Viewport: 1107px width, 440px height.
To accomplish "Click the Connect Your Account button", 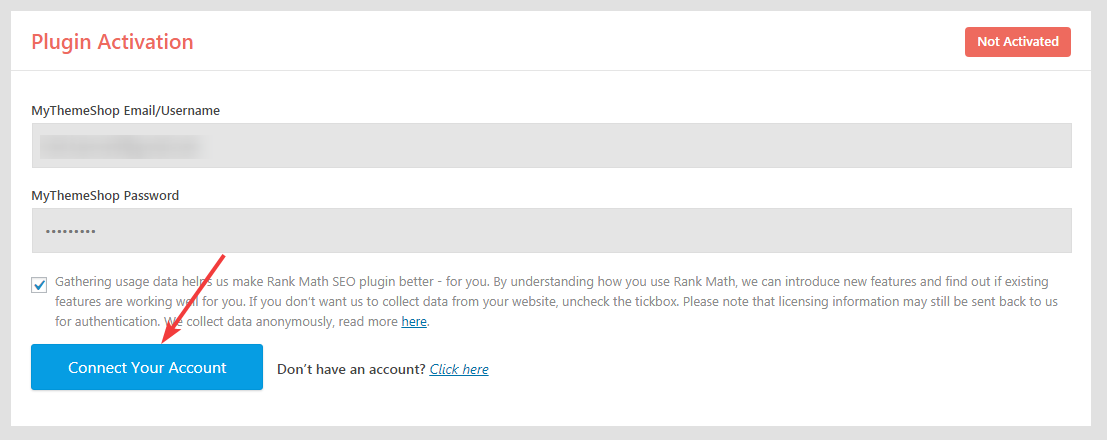I will click(147, 367).
